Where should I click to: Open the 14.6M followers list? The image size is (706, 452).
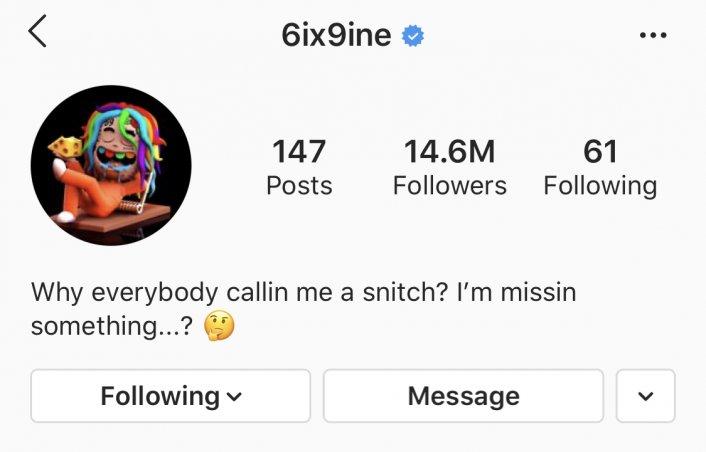pos(449,152)
